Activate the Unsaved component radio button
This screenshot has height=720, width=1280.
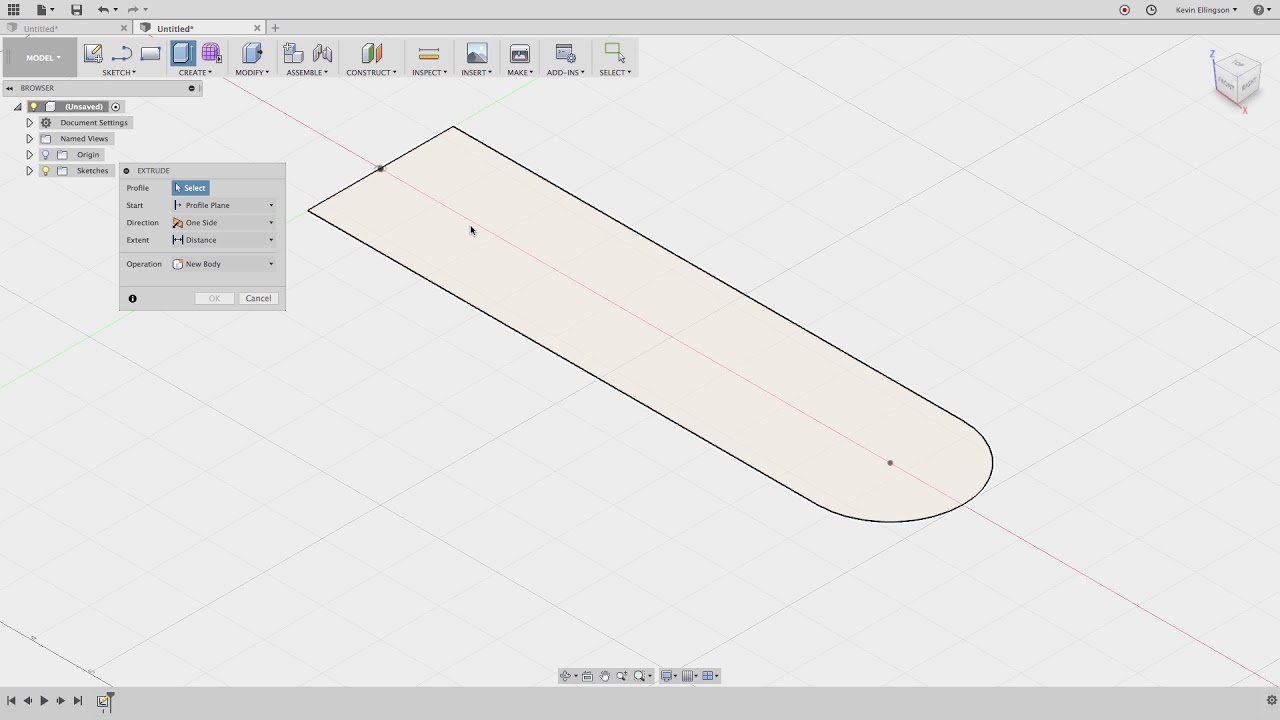[x=116, y=107]
